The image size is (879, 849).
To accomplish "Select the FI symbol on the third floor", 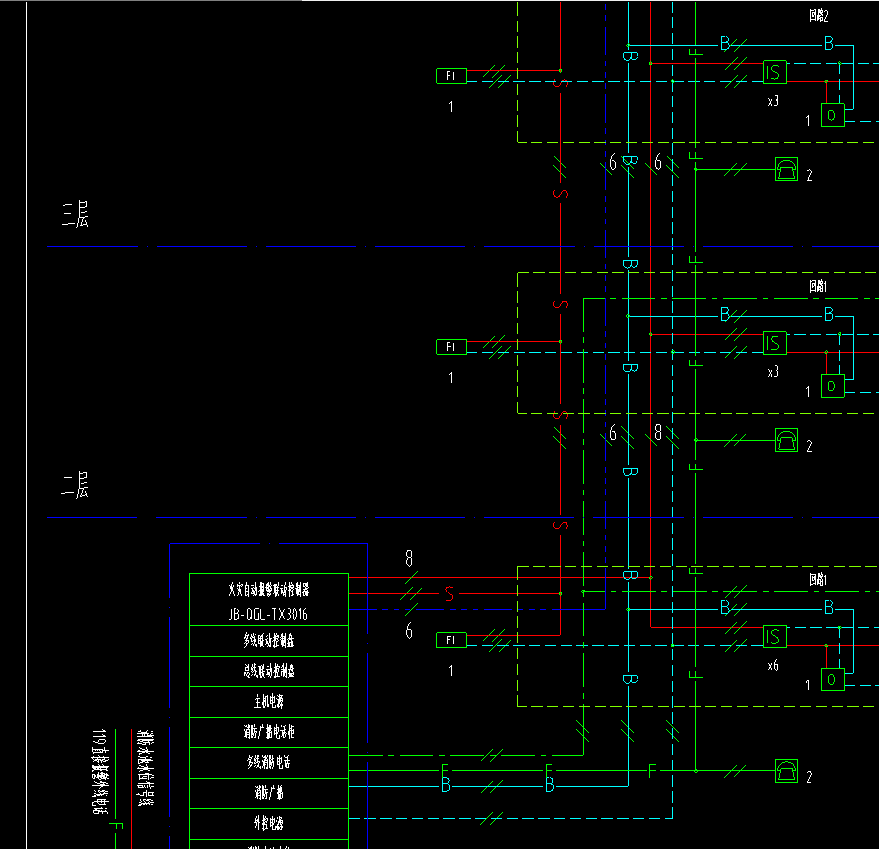I will click(x=451, y=76).
